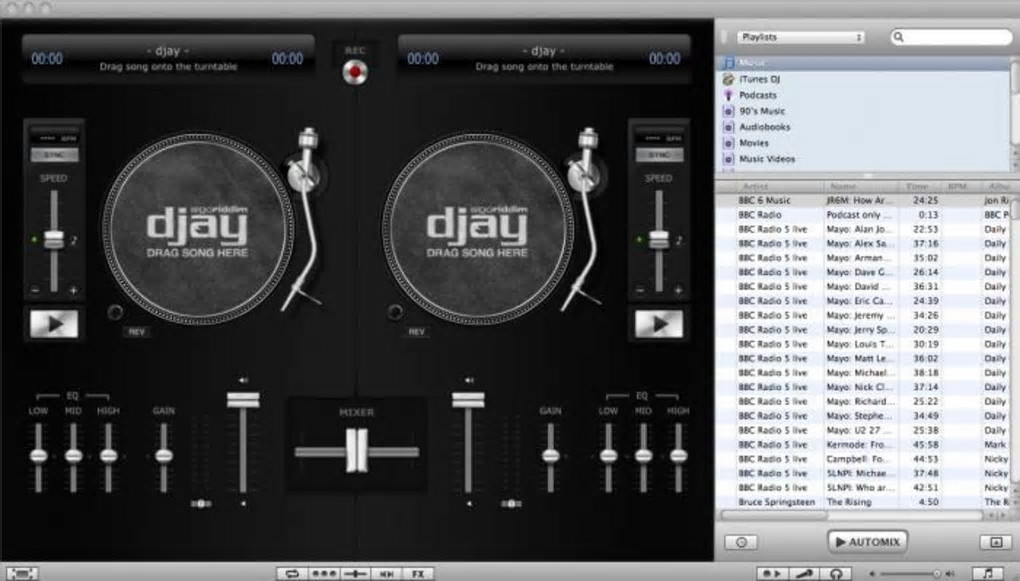Image resolution: width=1020 pixels, height=581 pixels.
Task: Select the iTunes DJ playlist
Action: 760,79
